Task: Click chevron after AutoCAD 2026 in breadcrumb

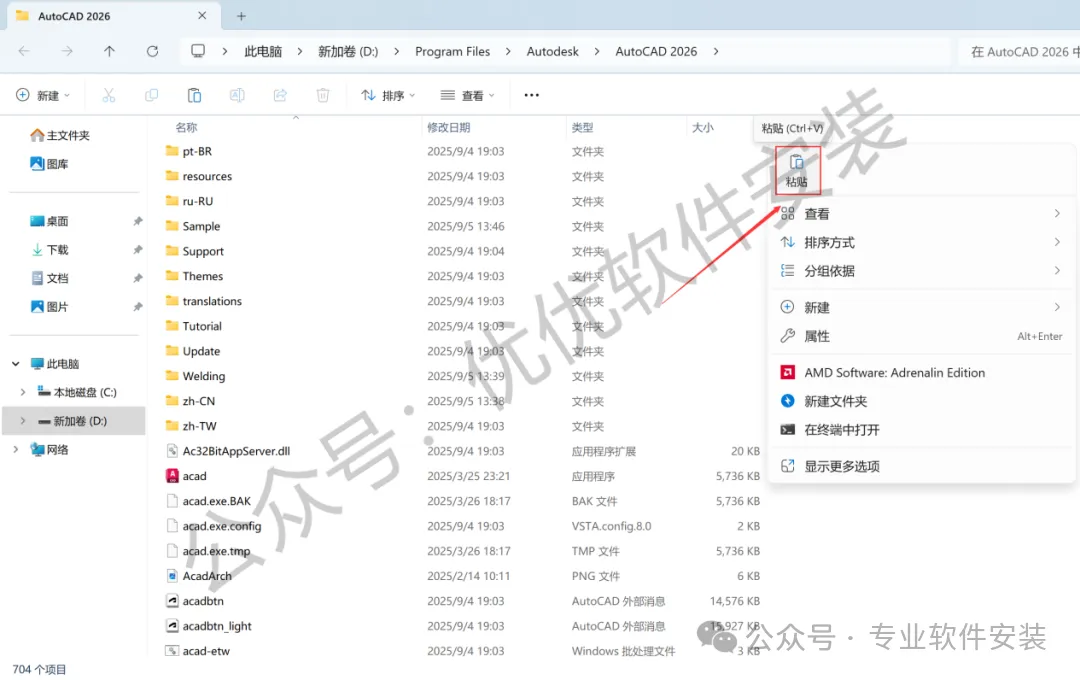Action: [716, 51]
